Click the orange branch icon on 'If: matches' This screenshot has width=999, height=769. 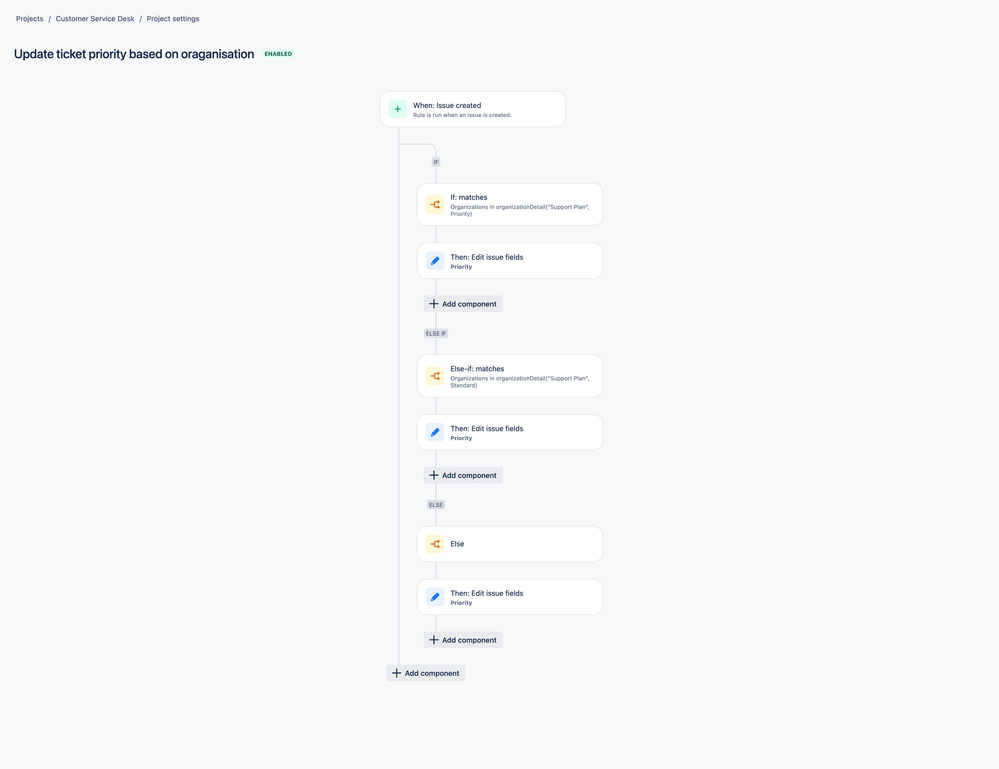pyautogui.click(x=435, y=204)
